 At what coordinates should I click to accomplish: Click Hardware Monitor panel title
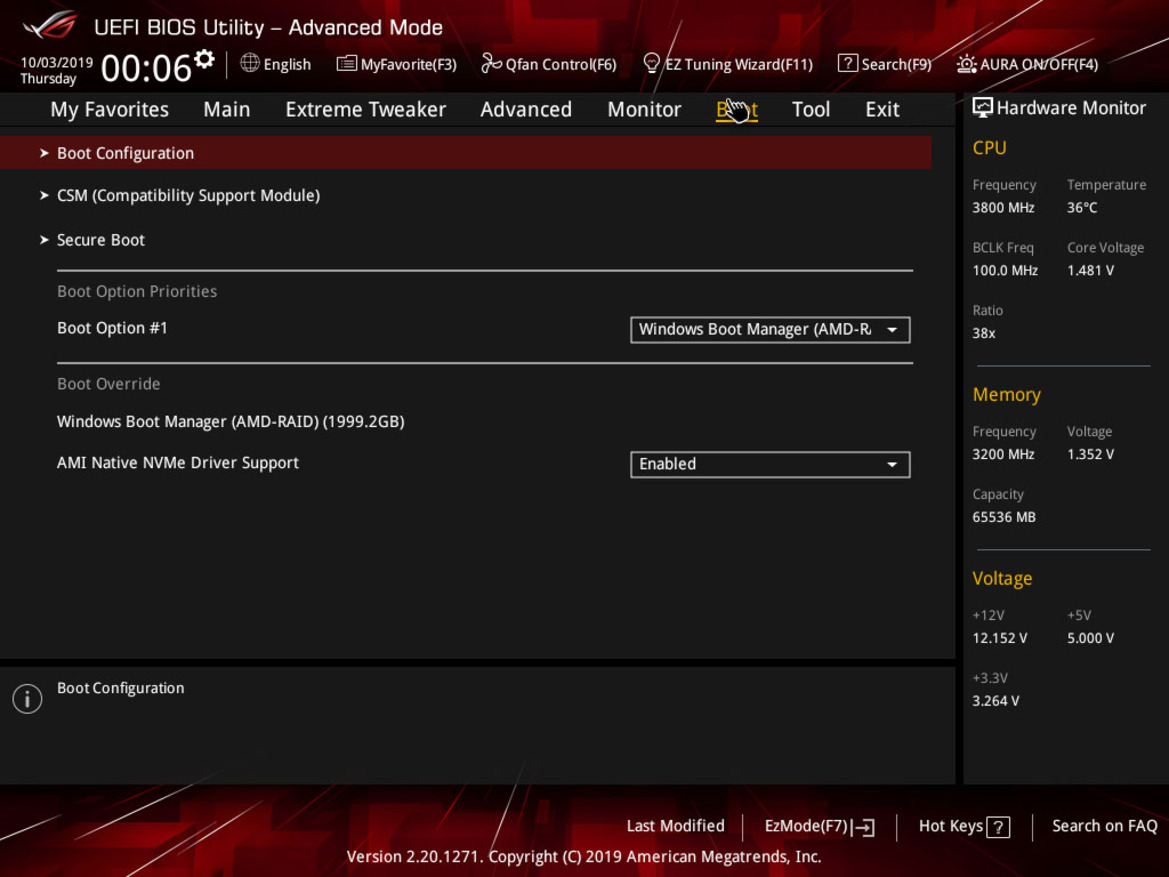tap(1071, 108)
